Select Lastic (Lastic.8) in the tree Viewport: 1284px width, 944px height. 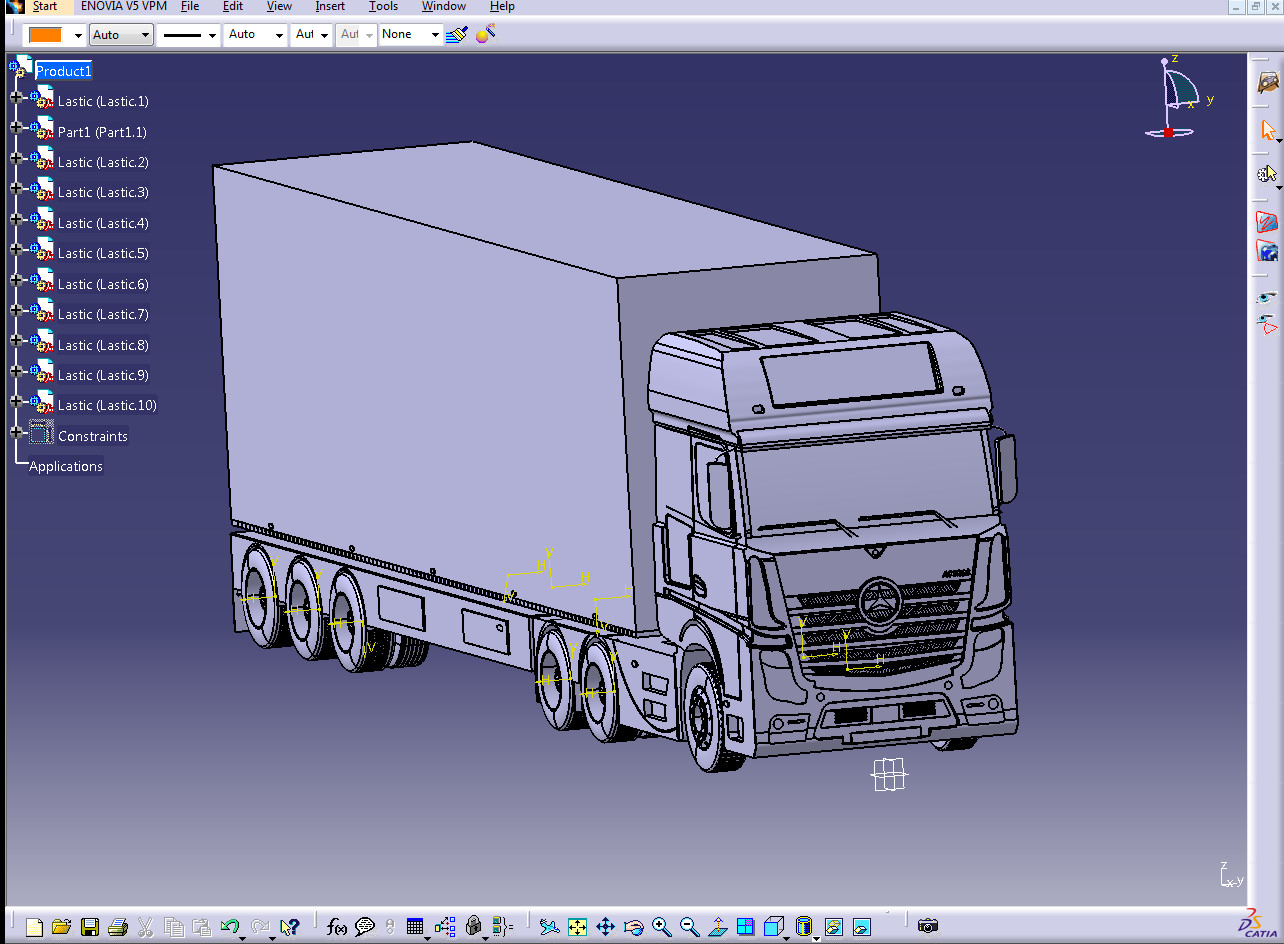103,345
